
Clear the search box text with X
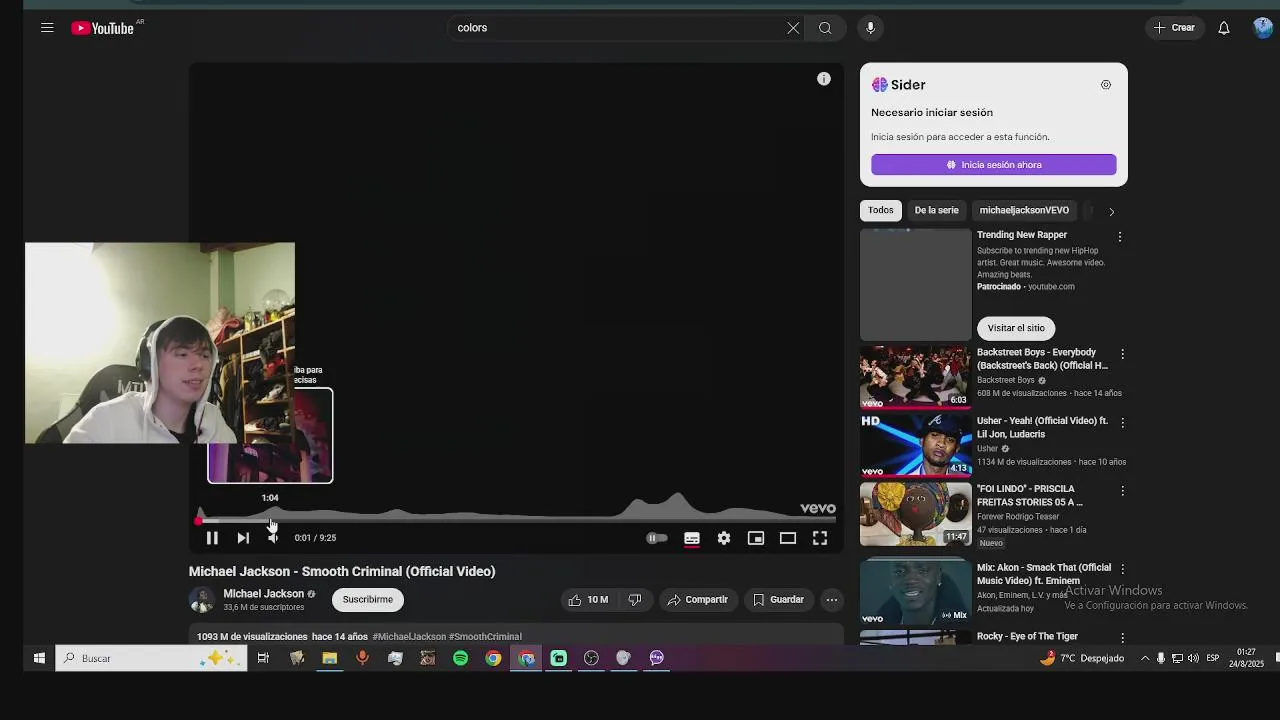[x=793, y=28]
